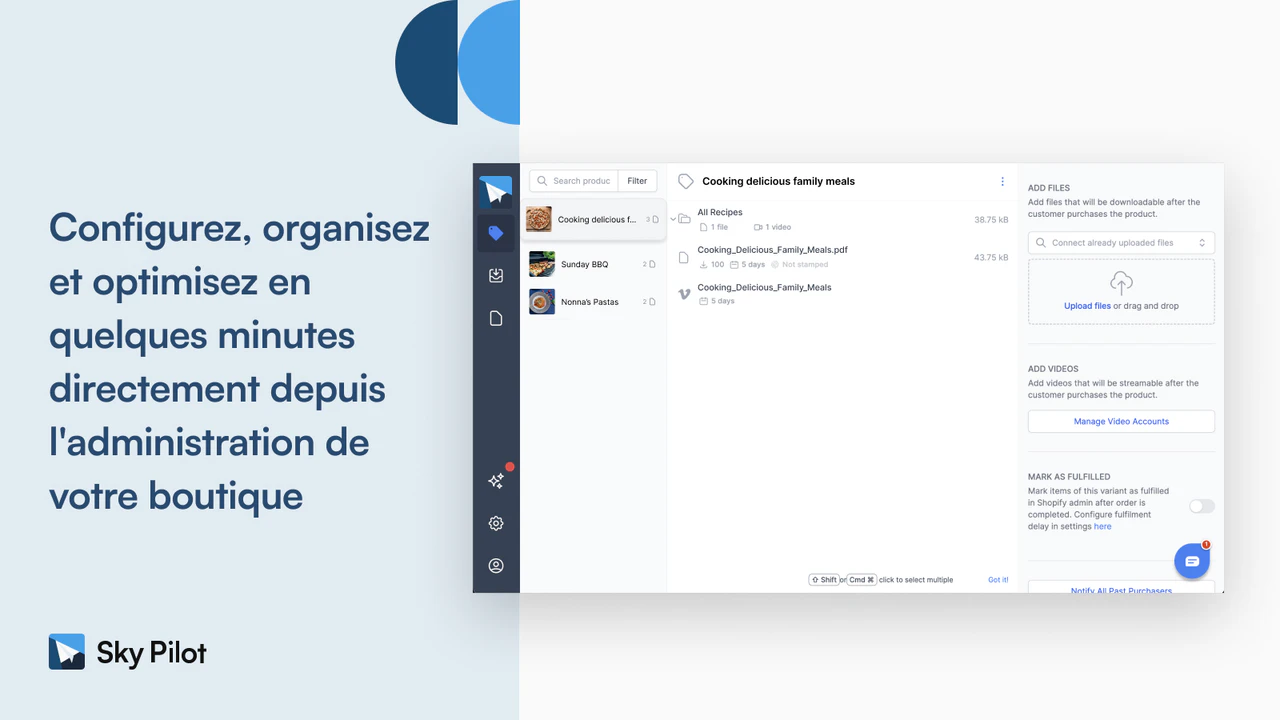The height and width of the screenshot is (720, 1280).
Task: Click the ADD VIDEOS section heading
Action: pos(1053,369)
